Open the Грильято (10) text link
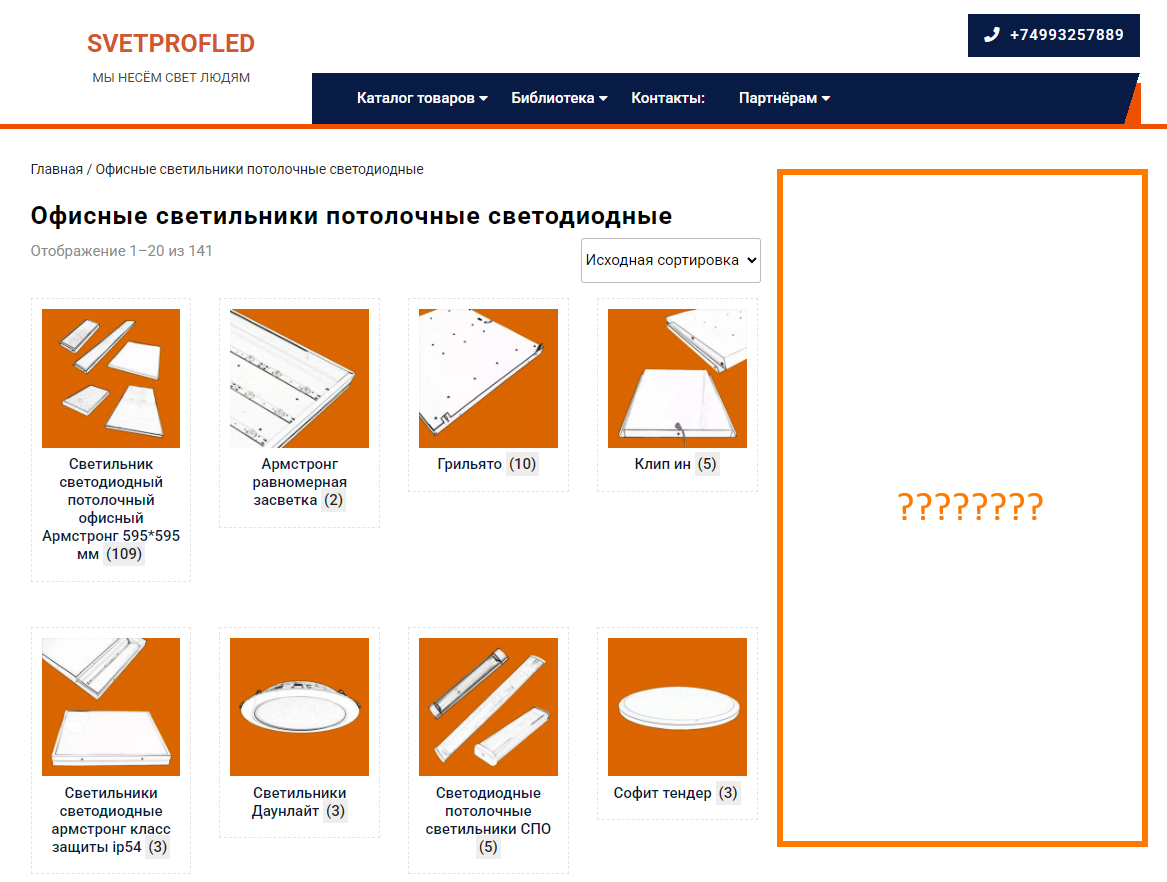The image size is (1167, 882). coord(487,464)
